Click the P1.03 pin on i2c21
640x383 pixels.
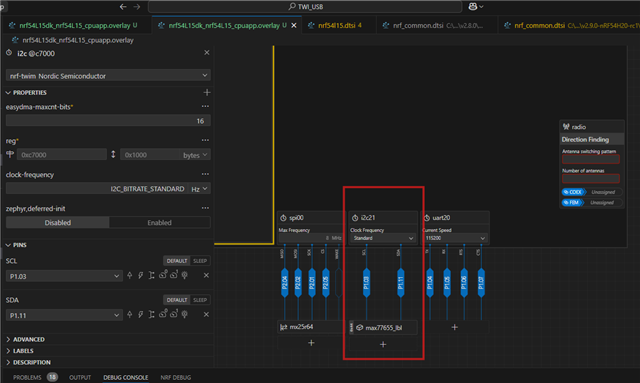(366, 283)
